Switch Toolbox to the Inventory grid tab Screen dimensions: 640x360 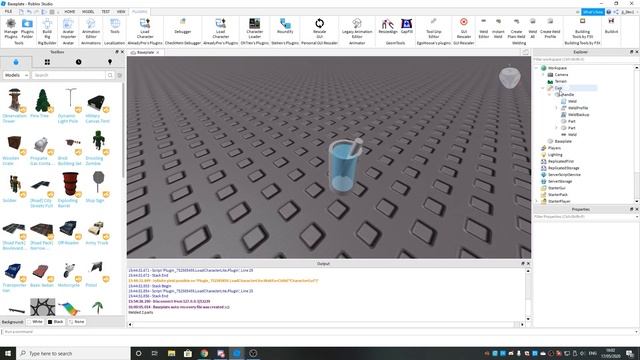[x=47, y=62]
